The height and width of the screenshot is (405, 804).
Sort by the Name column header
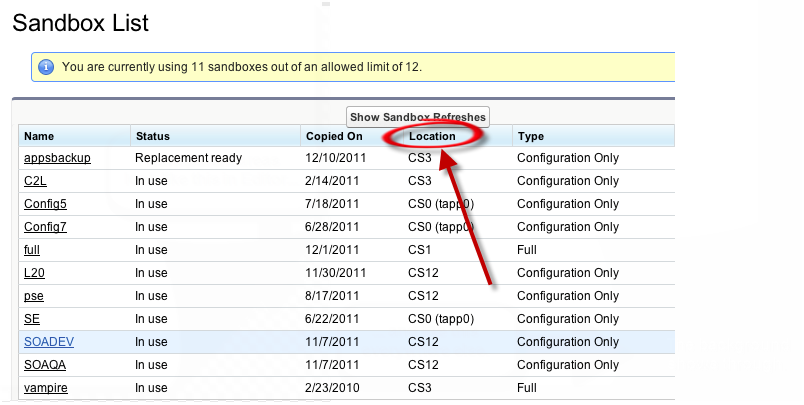39,136
